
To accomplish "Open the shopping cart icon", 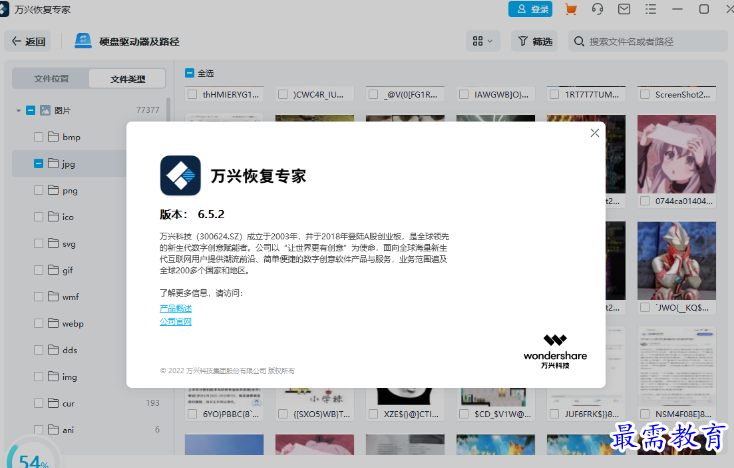I will (x=571, y=9).
